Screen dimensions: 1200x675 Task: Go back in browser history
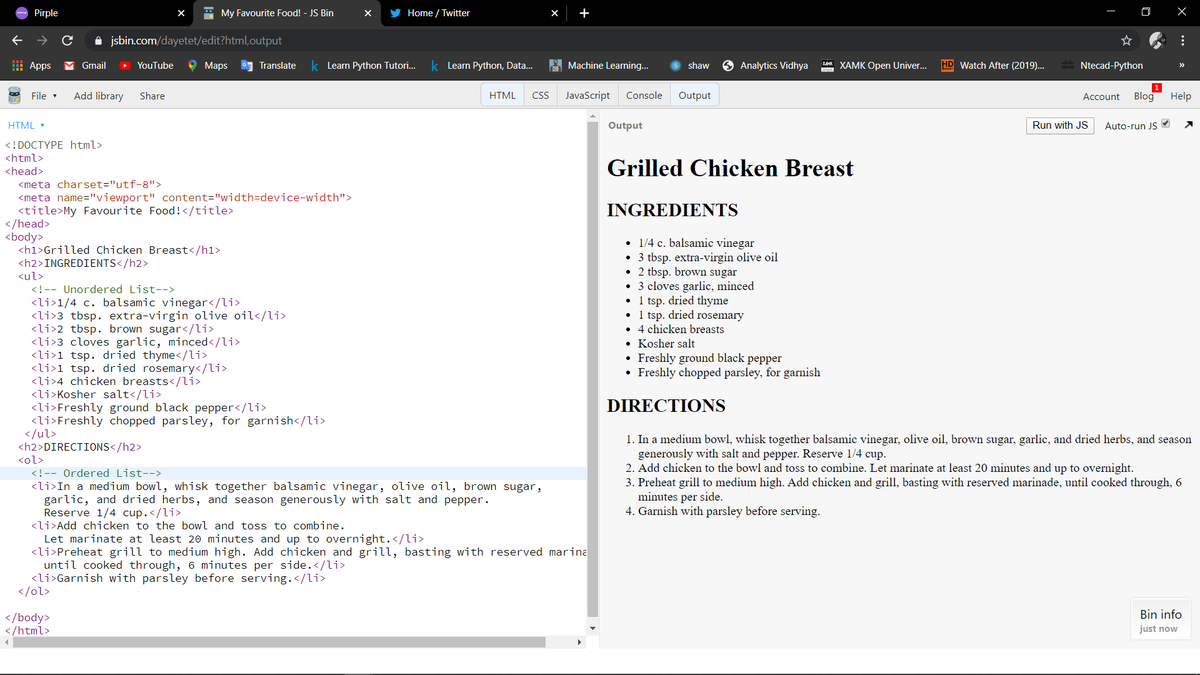[18, 40]
